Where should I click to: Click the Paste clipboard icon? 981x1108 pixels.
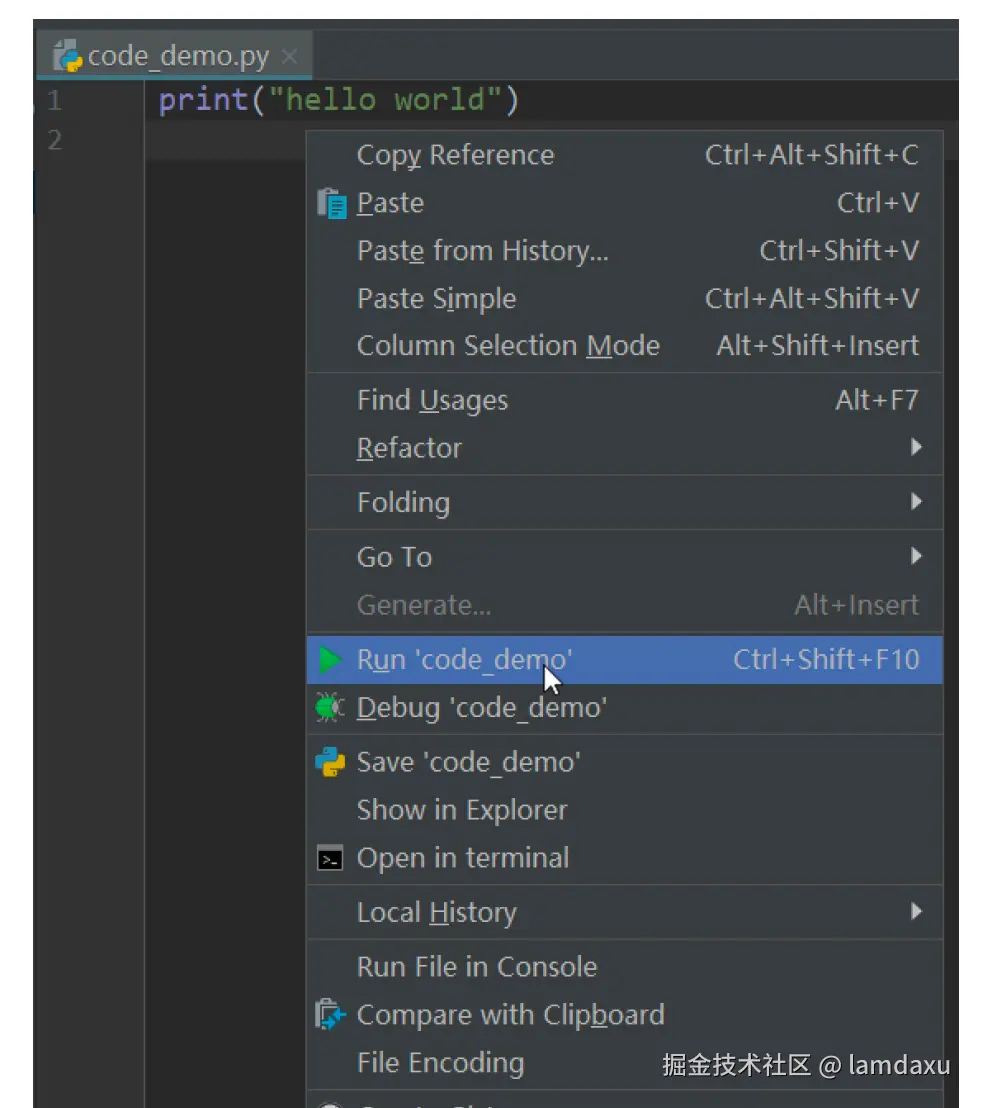pyautogui.click(x=330, y=203)
